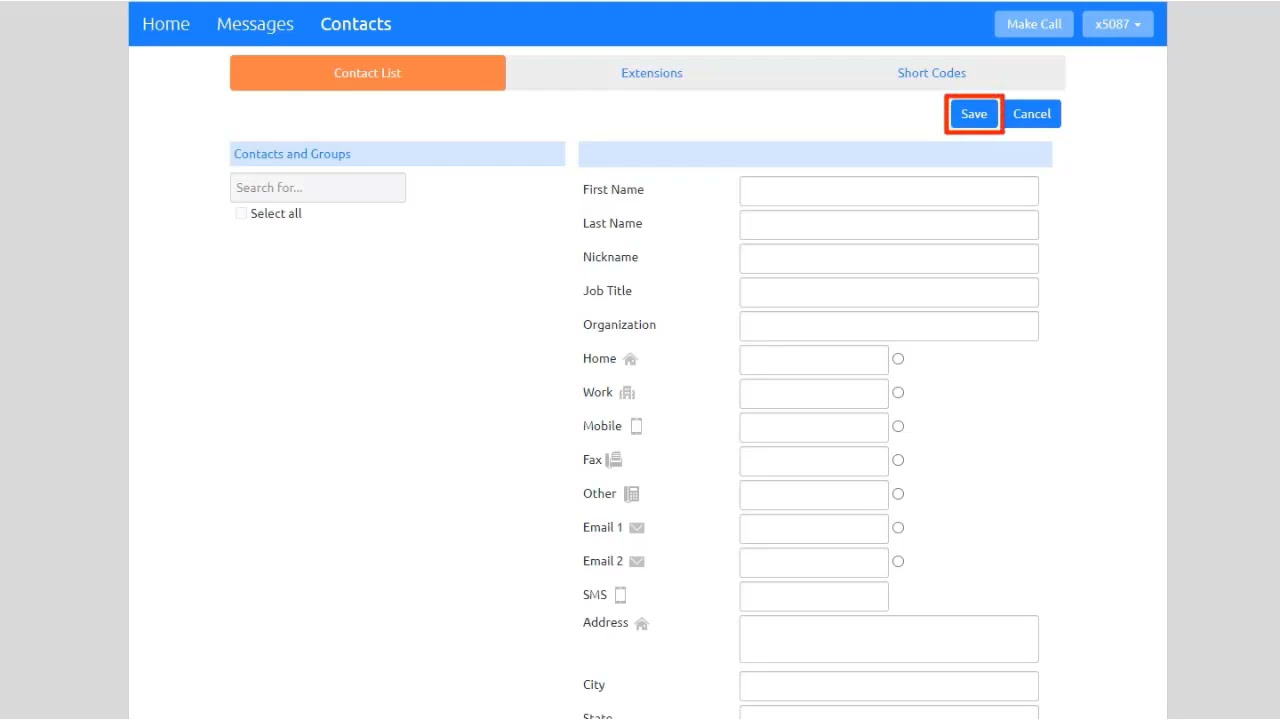Click the house icon next to Home

[x=630, y=359]
